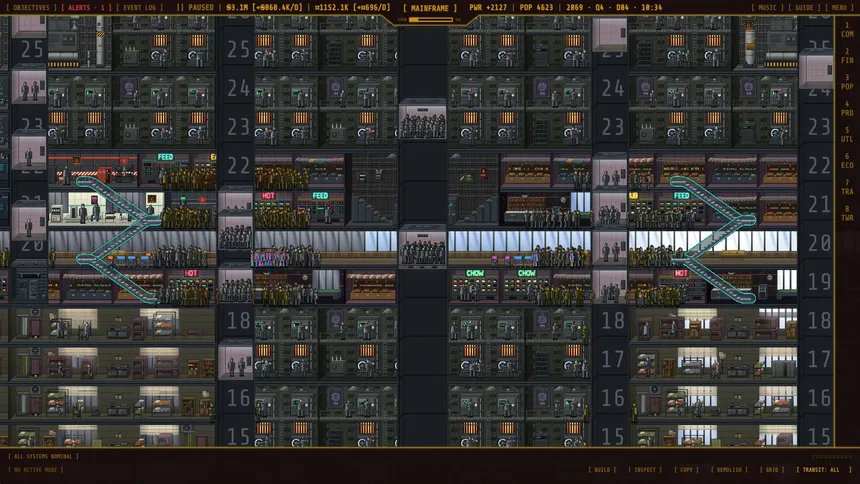This screenshot has height=484, width=860.
Task: Click the 2869 Q4 D04 date readout
Action: (x=614, y=8)
